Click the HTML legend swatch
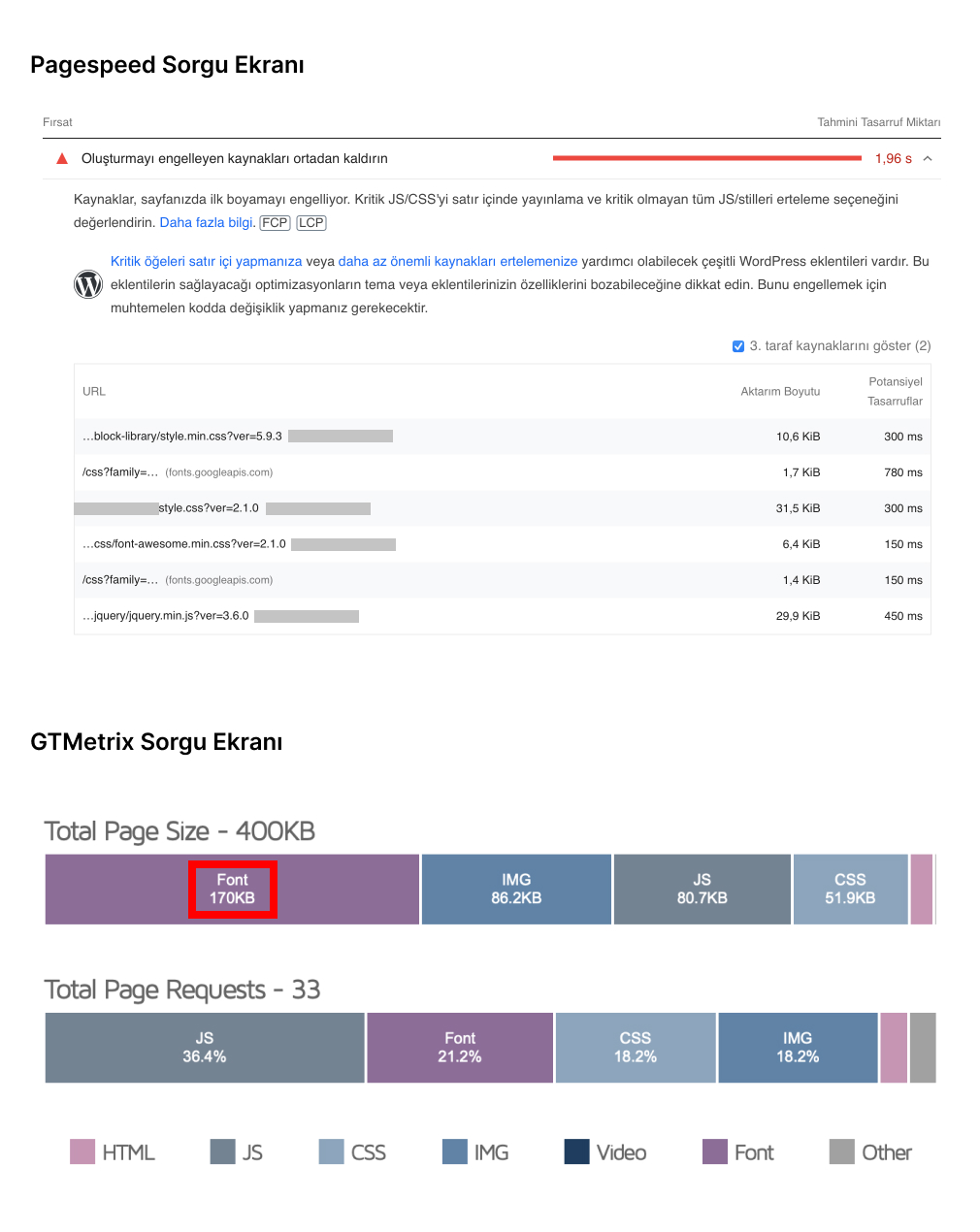Viewport: 980px width, 1232px height. [82, 1151]
